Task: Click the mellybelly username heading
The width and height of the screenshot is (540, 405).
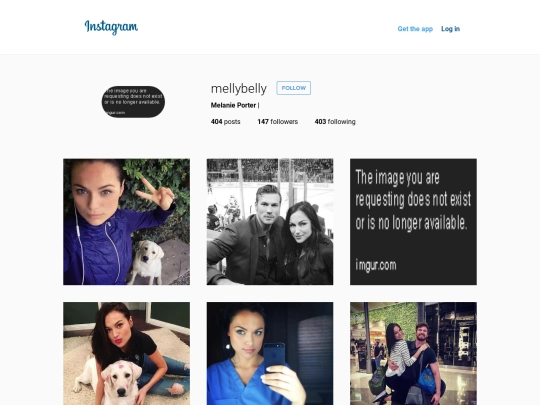Action: tap(239, 89)
